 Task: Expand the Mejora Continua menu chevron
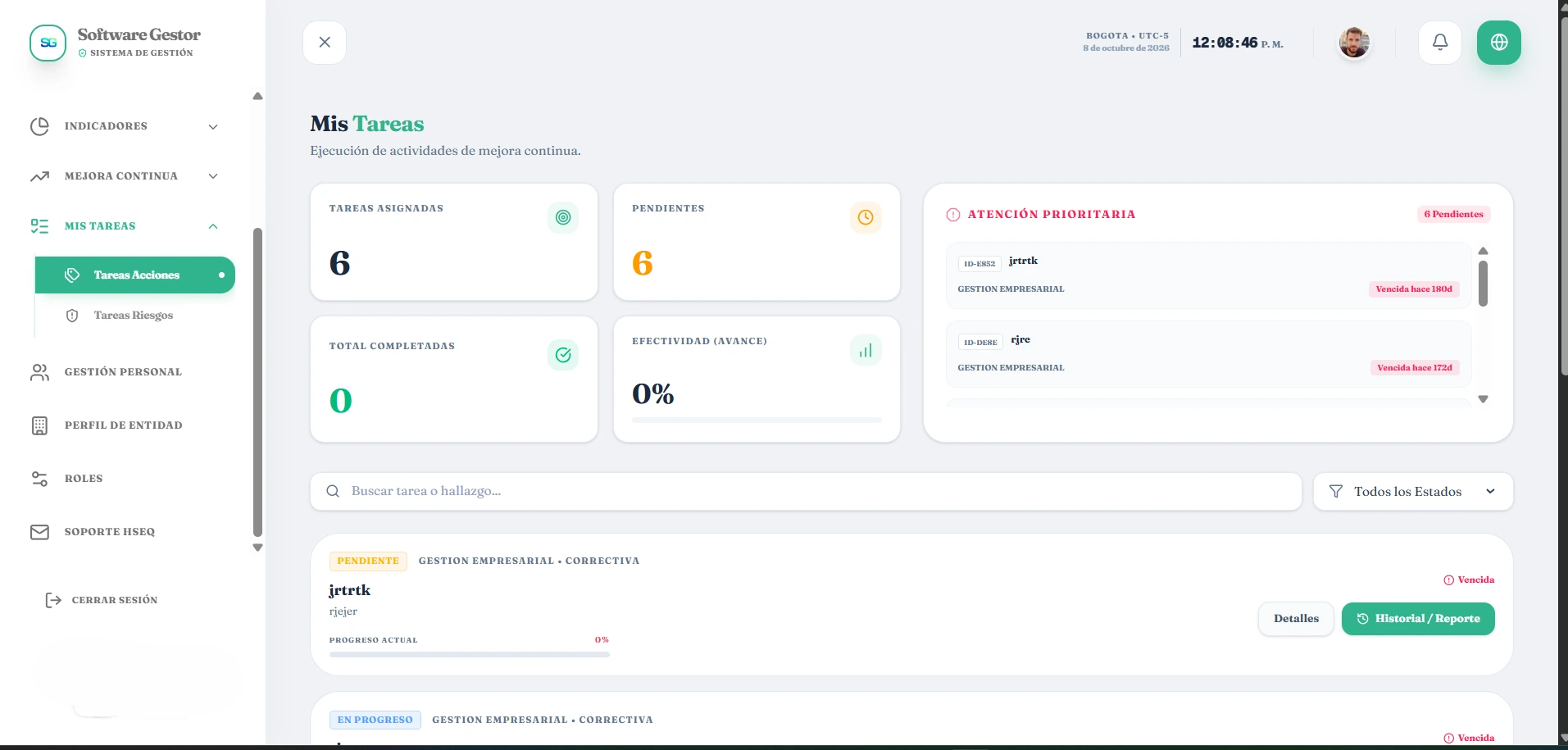coord(213,176)
